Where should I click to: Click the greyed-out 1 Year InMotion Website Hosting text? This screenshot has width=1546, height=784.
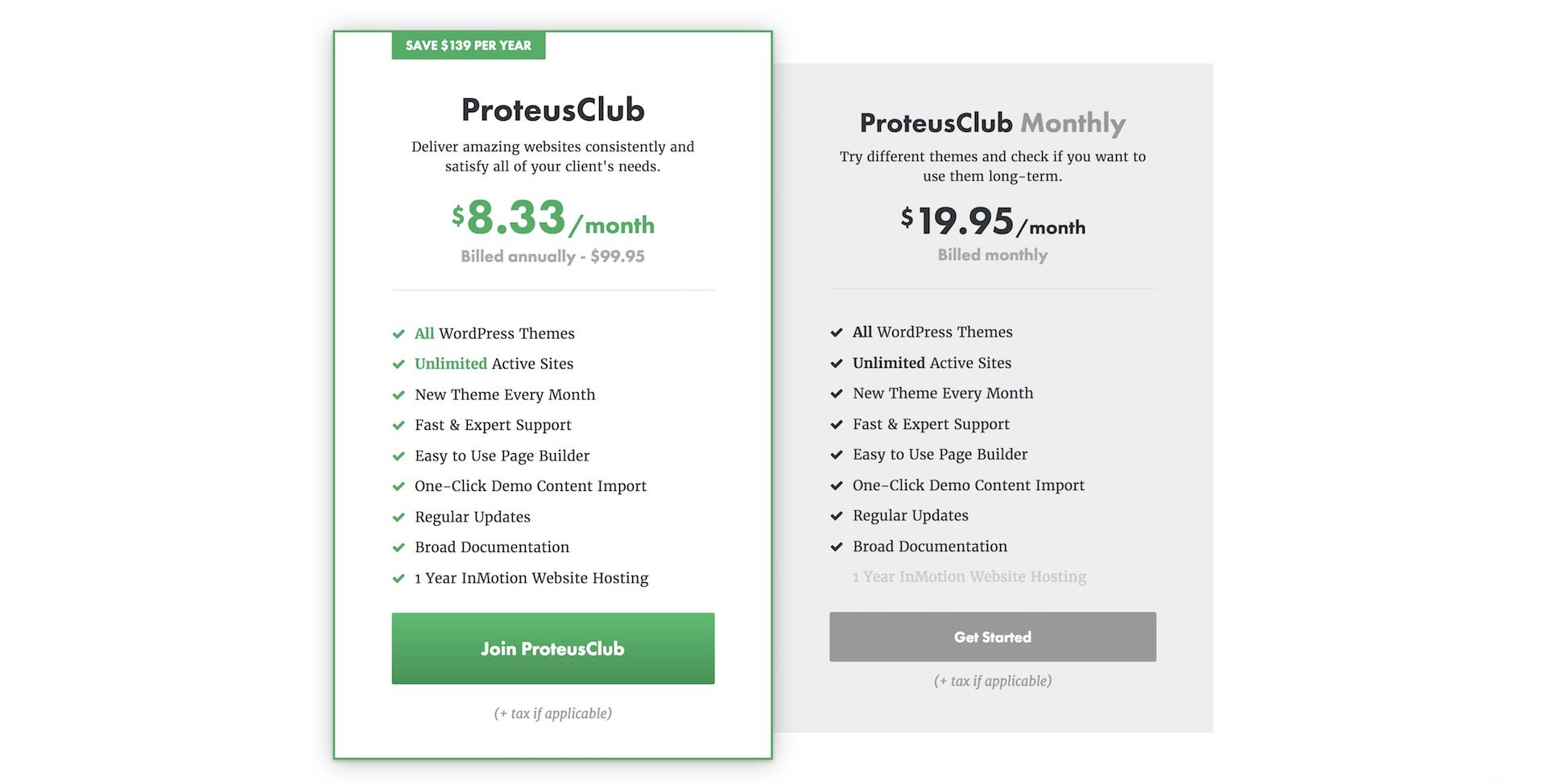969,576
